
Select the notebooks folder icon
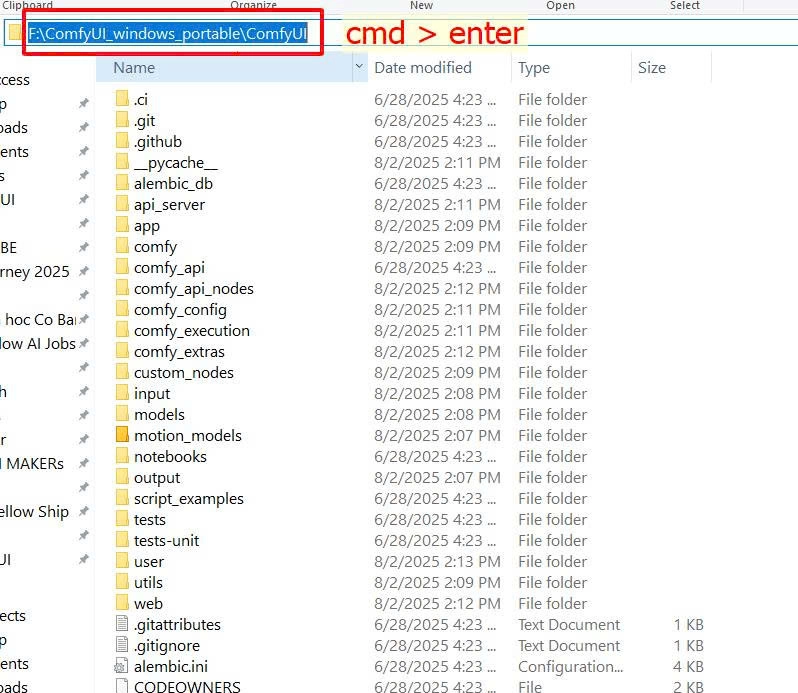pos(122,455)
